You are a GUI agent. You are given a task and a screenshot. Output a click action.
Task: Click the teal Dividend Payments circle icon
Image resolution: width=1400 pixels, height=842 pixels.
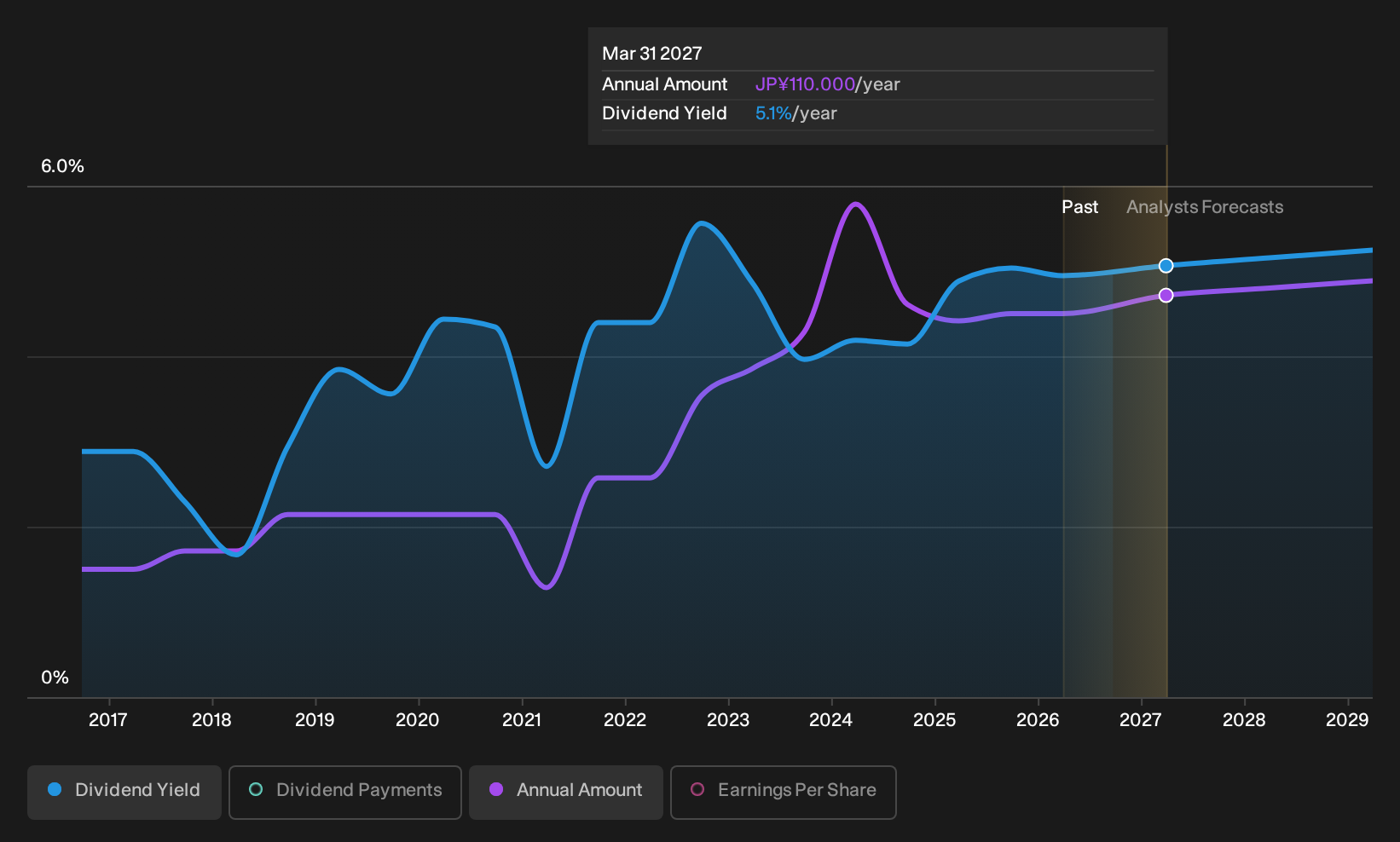tap(256, 789)
